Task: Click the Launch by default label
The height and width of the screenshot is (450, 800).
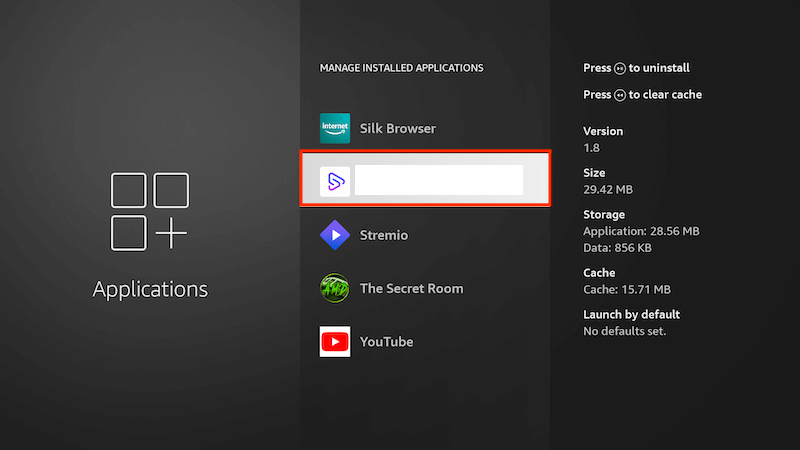Action: point(632,314)
